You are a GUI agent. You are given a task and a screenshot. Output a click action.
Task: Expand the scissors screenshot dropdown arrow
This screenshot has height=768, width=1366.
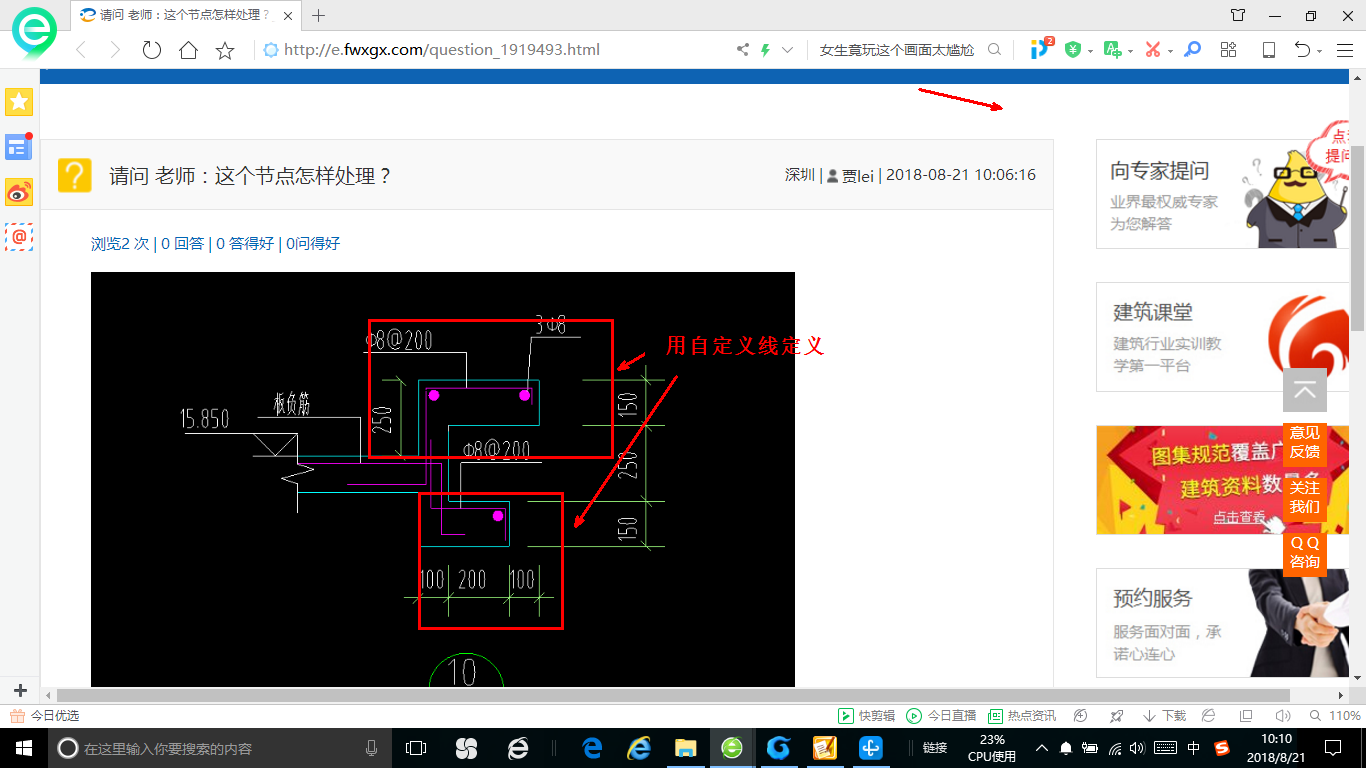[1170, 51]
